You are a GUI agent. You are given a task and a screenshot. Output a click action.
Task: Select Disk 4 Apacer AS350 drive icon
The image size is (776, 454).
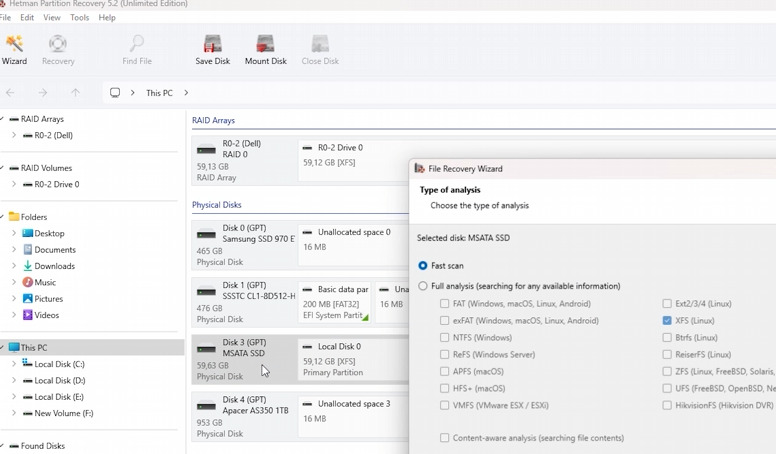click(x=206, y=405)
